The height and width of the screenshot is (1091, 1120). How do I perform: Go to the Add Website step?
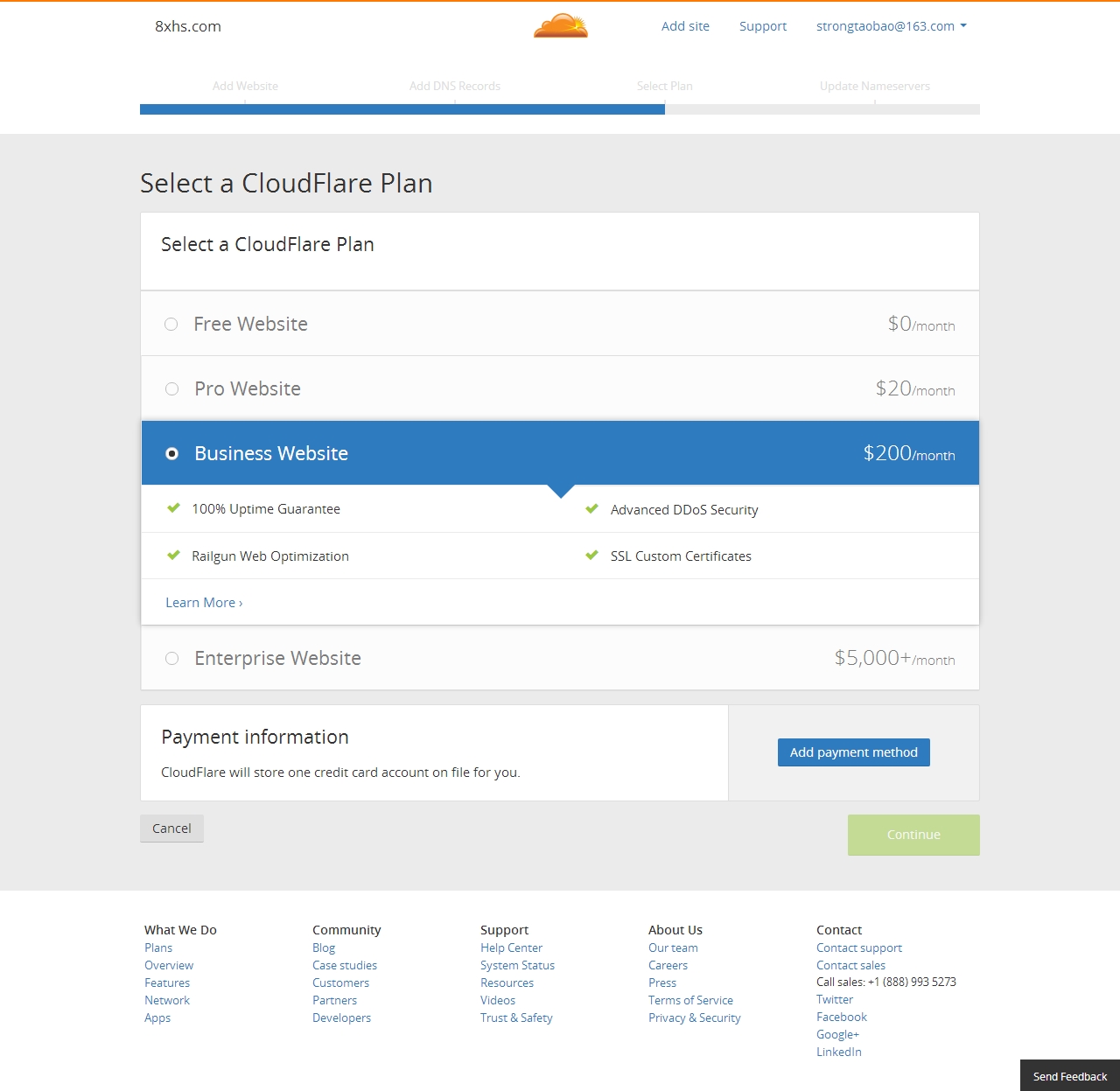pyautogui.click(x=245, y=86)
